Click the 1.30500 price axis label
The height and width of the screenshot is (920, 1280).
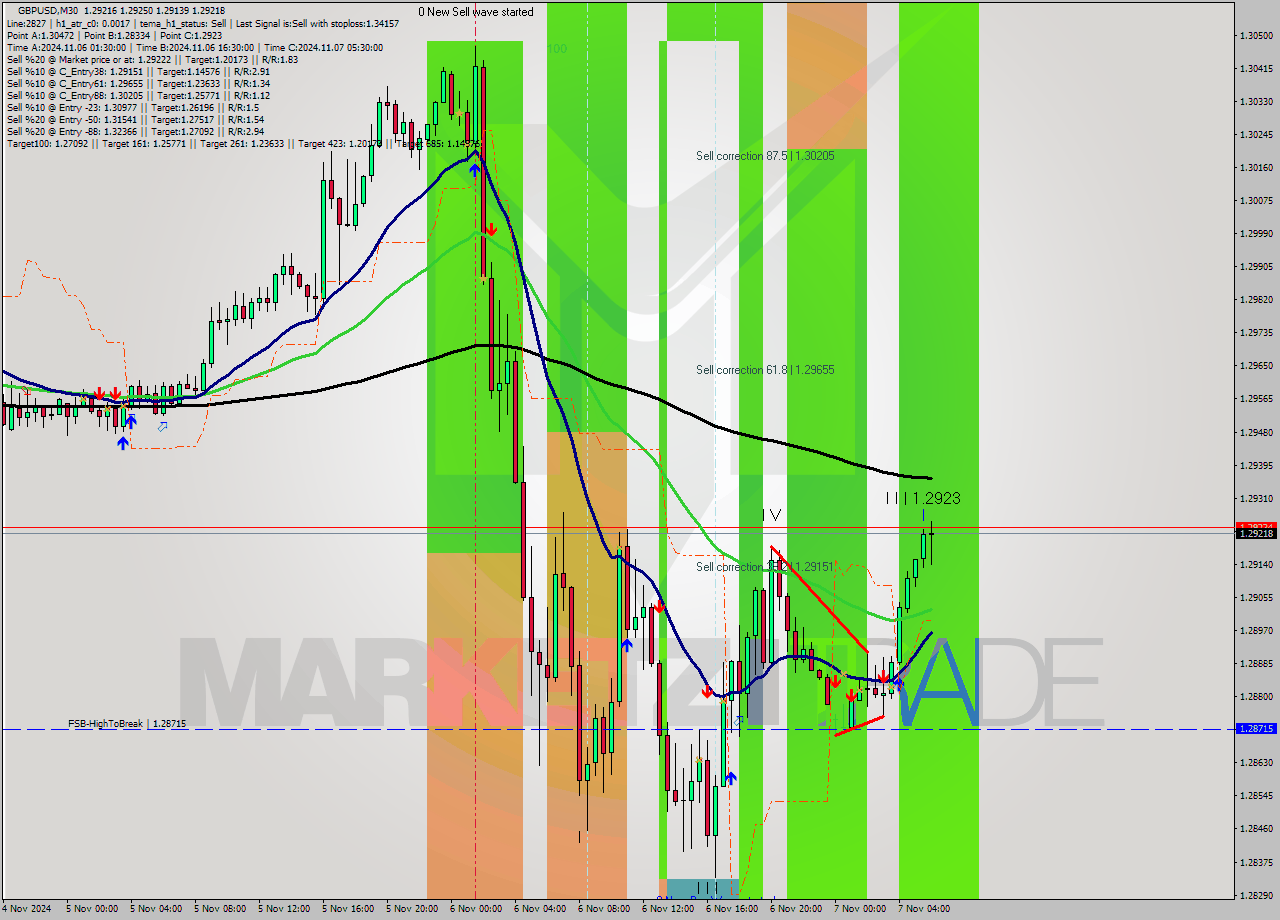coord(1256,35)
